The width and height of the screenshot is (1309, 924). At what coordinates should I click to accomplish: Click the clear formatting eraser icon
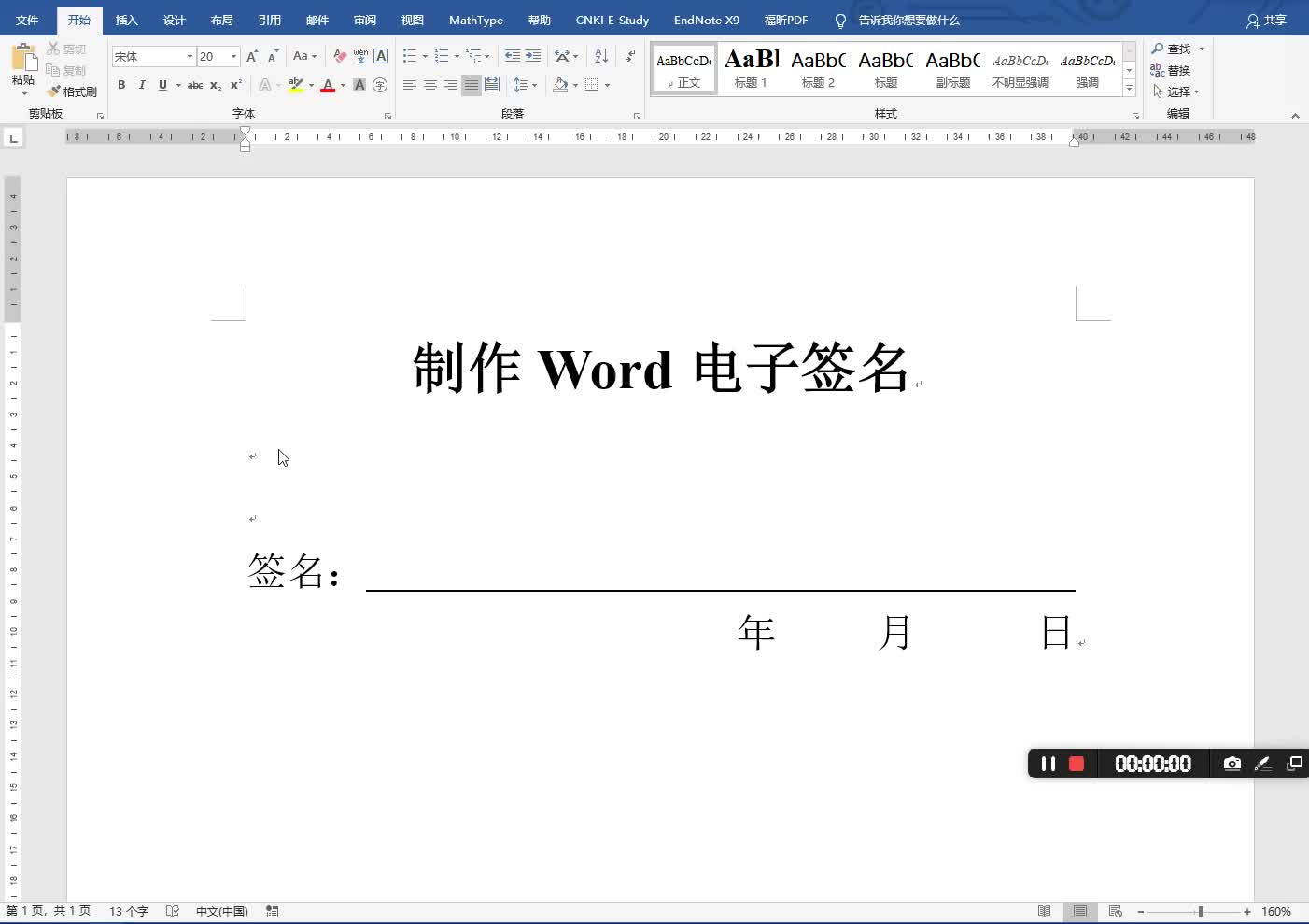click(340, 56)
